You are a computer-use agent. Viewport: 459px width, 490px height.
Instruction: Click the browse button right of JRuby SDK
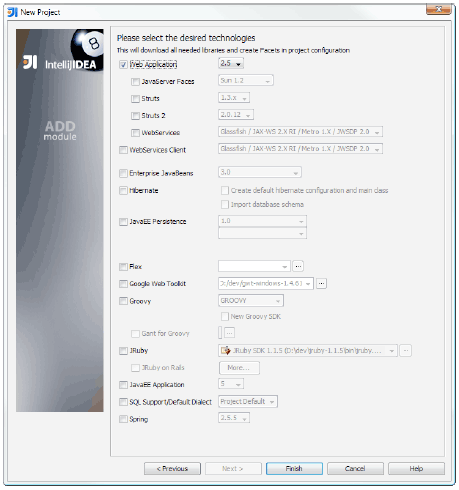(405, 350)
